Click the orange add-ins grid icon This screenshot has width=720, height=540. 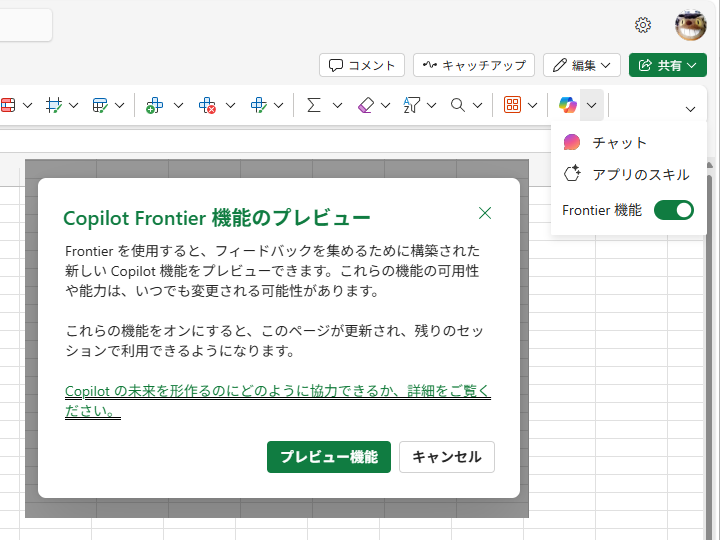pyautogui.click(x=512, y=105)
